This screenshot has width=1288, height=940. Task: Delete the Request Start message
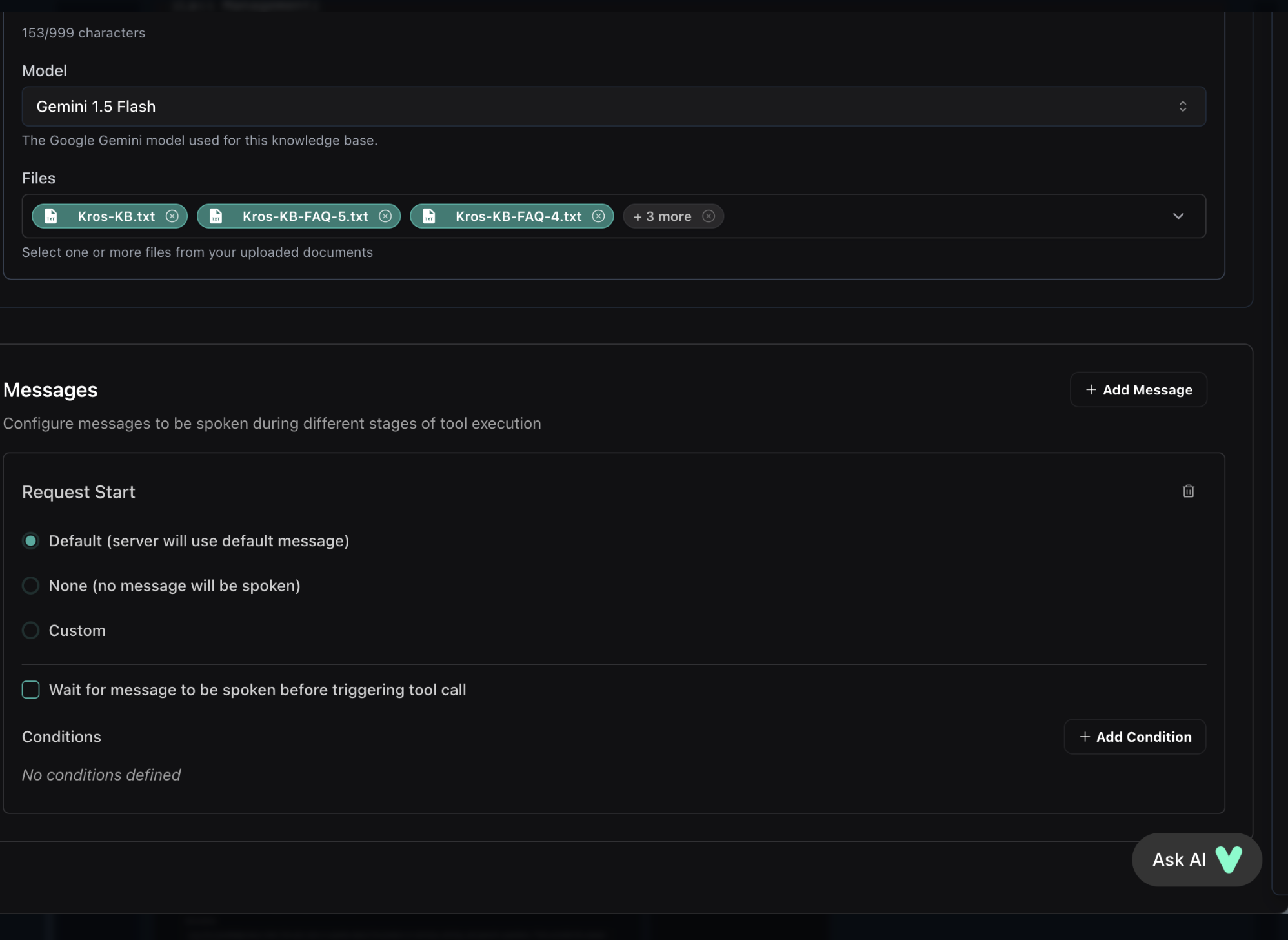(x=1189, y=491)
